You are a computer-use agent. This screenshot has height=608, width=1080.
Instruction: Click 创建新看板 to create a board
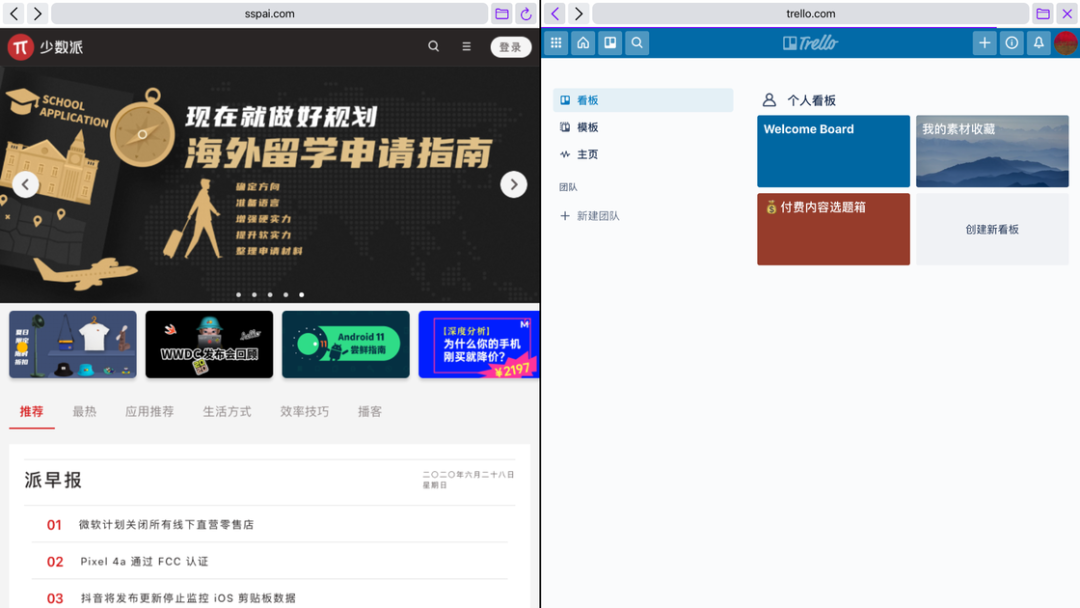tap(992, 229)
